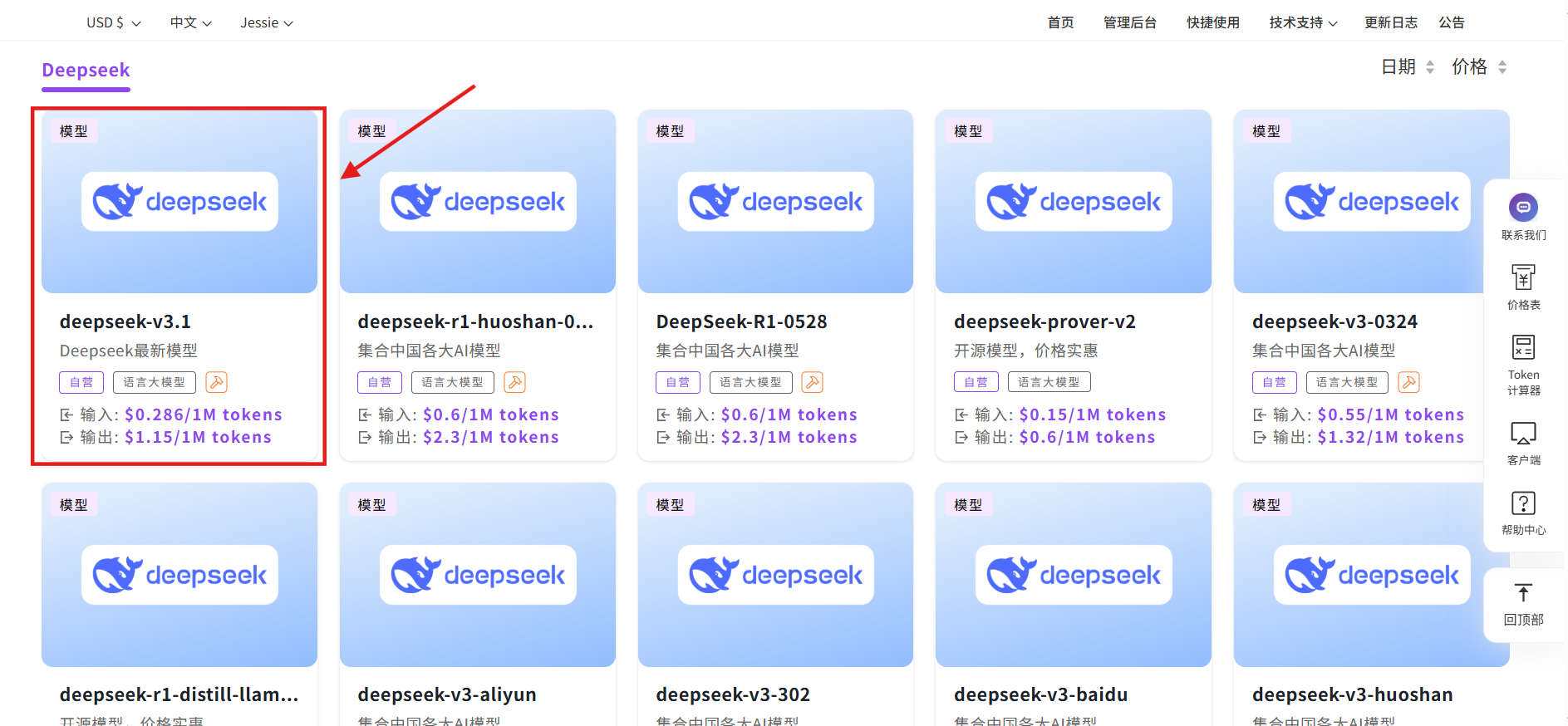Click the 开源模型，价格实惠 description on deepseek-prover-v2
Image resolution: width=1568 pixels, height=726 pixels.
[x=1026, y=351]
